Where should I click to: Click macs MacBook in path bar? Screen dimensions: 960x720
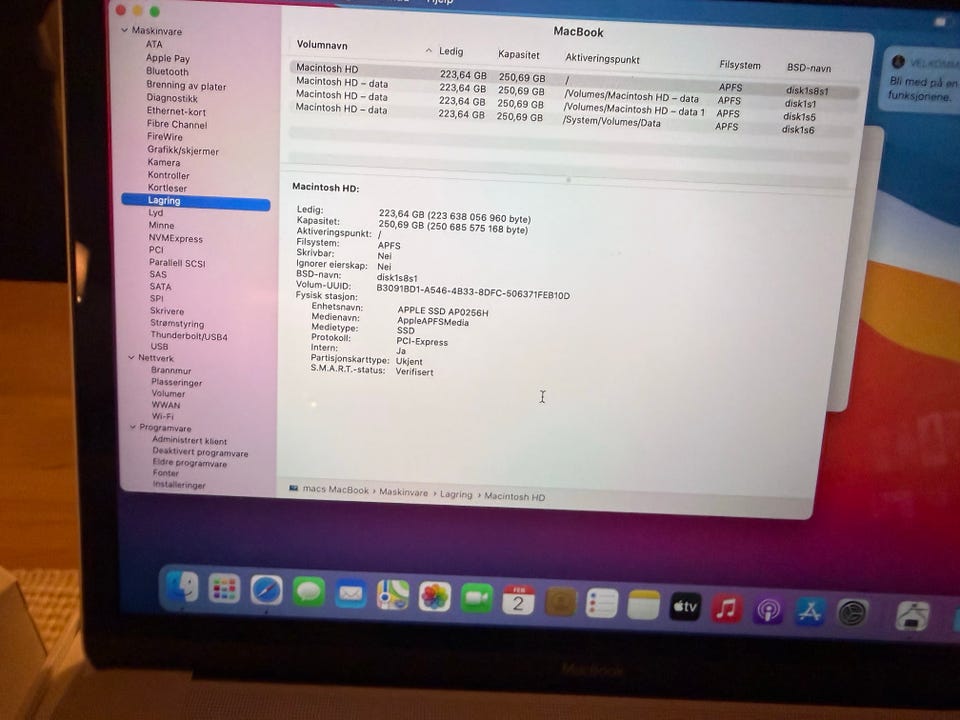[x=336, y=490]
